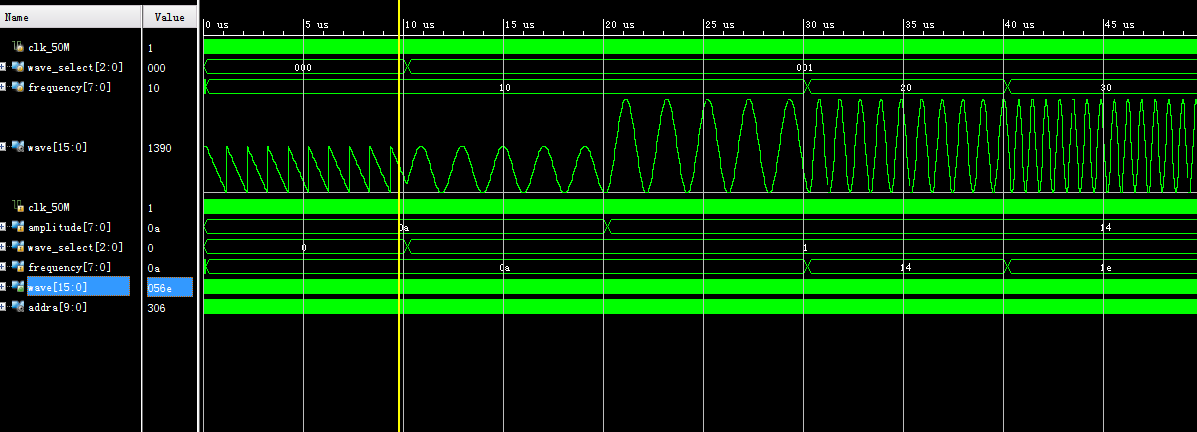
Task: Click the addra[9:0] bus signal icon
Action: pos(18,307)
